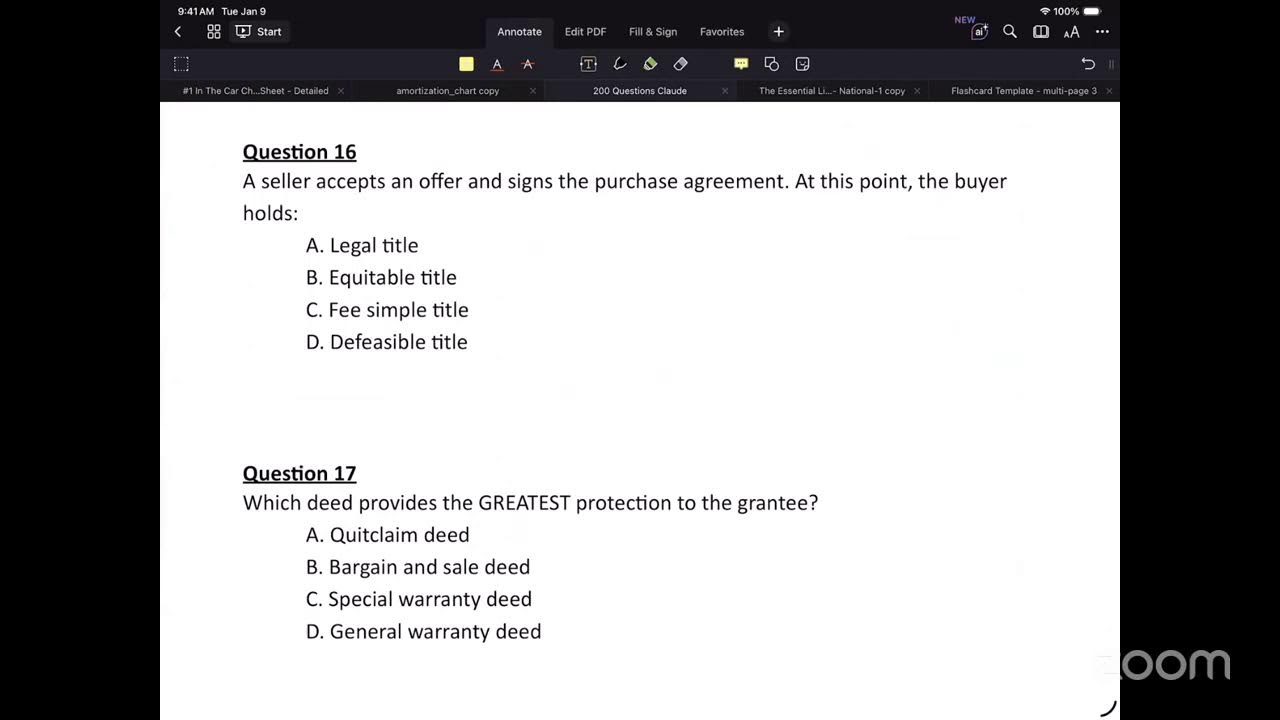1280x720 pixels.
Task: Open the text size view settings
Action: click(1071, 32)
